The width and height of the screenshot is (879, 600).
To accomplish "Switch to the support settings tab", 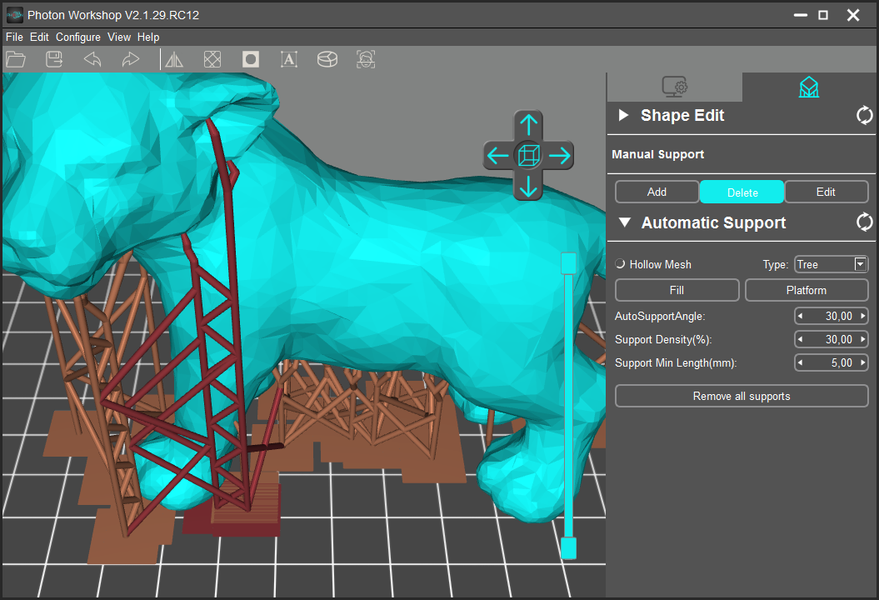I will 809,87.
